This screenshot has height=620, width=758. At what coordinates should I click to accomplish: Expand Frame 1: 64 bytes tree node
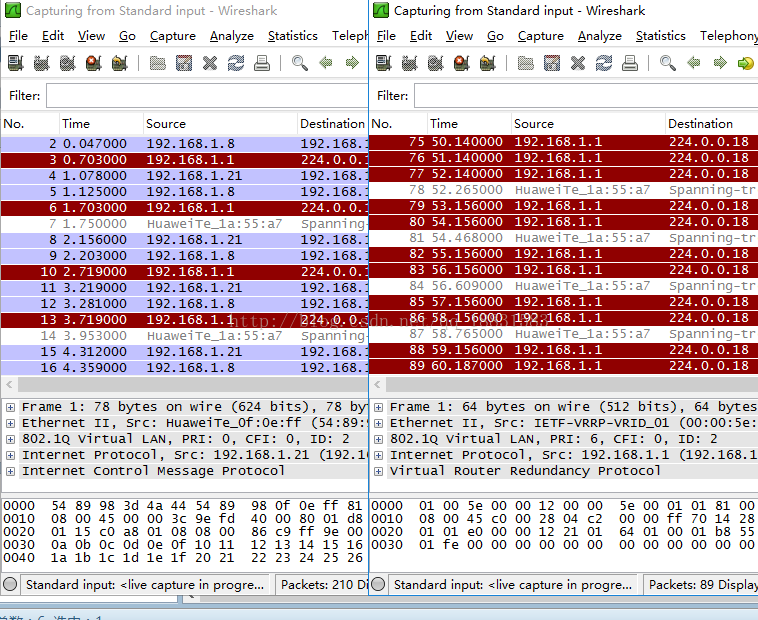[379, 407]
